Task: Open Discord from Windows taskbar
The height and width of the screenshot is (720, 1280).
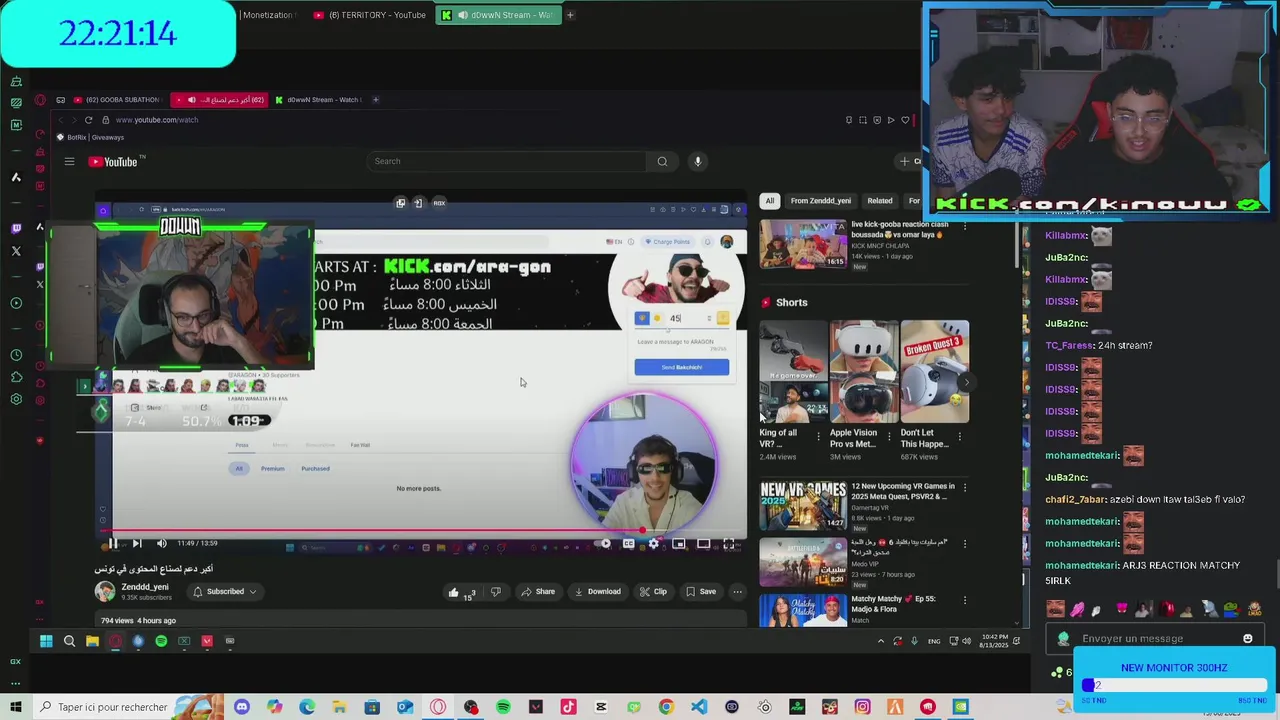Action: (x=241, y=707)
